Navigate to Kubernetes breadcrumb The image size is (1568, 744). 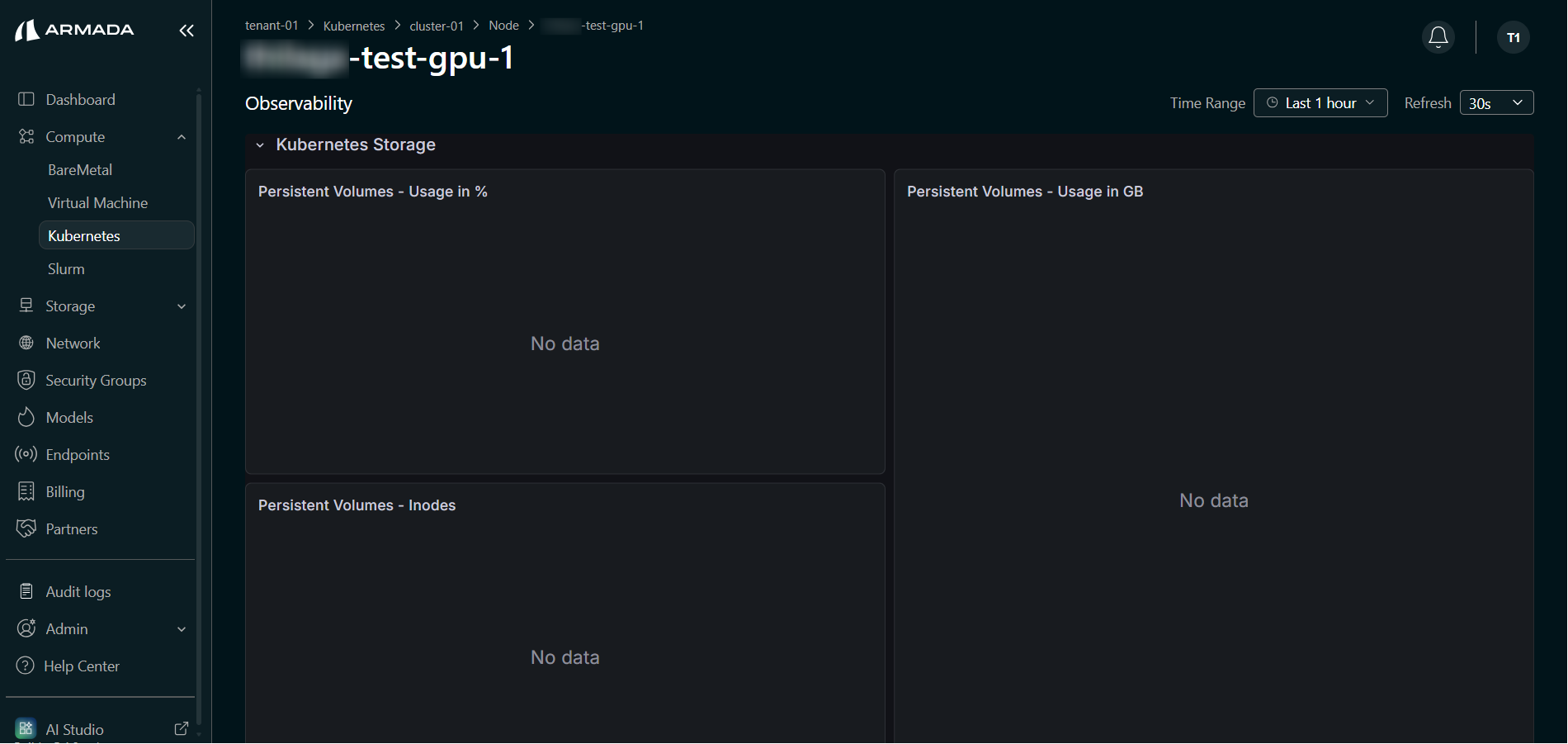(354, 26)
